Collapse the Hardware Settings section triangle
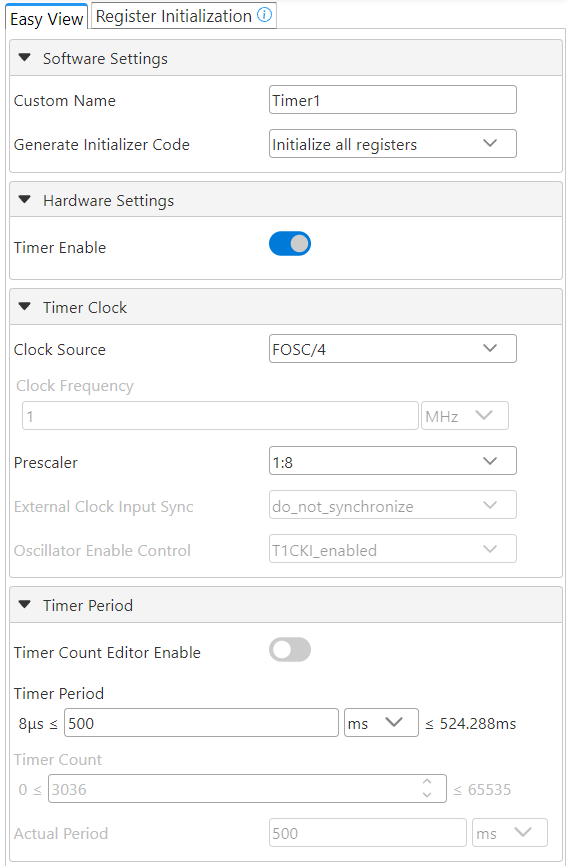Screen dimensions: 571x866 [x=25, y=199]
